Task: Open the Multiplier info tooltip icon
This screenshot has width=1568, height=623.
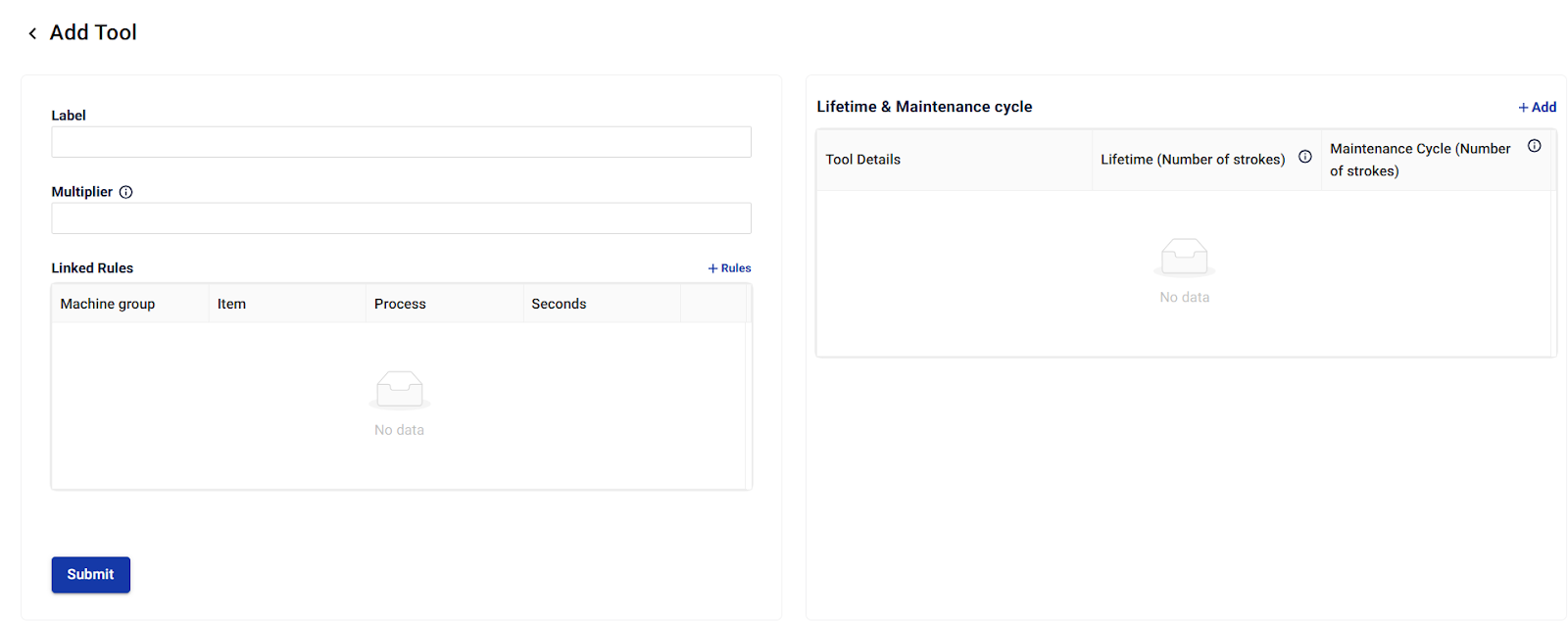Action: [126, 192]
